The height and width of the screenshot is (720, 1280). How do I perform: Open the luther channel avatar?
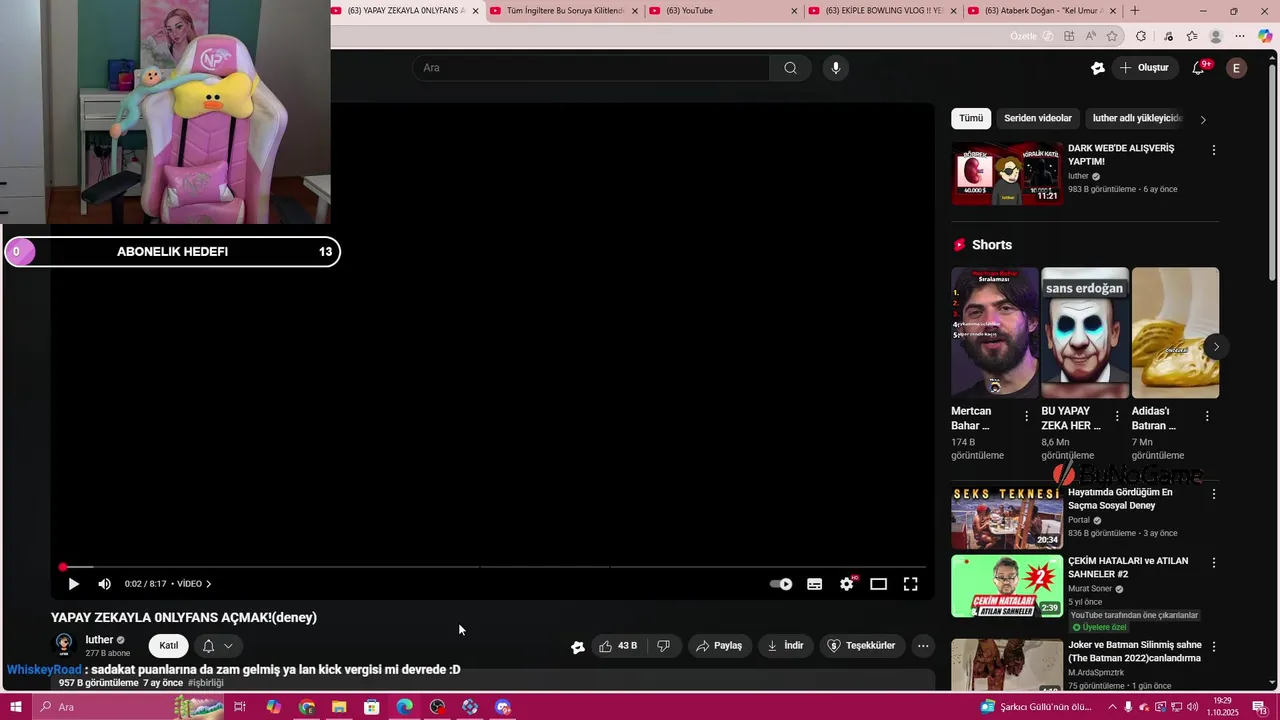click(x=64, y=645)
